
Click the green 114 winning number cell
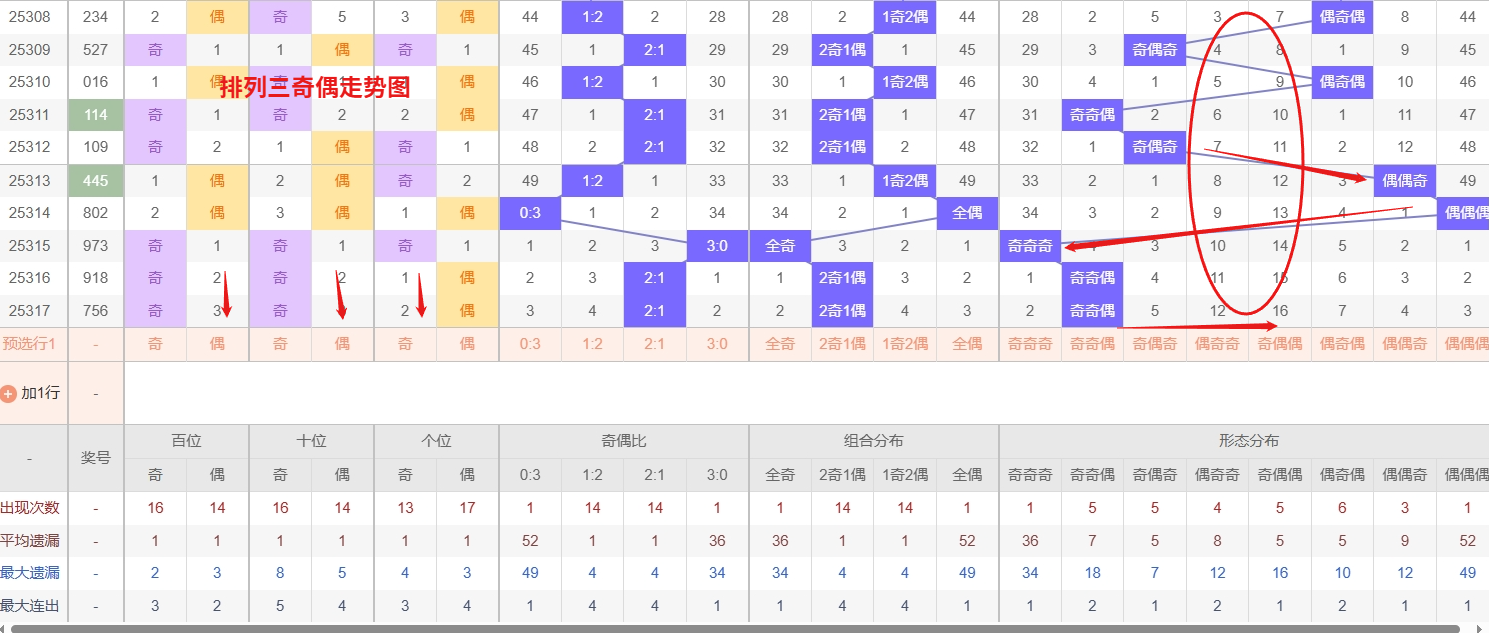click(96, 115)
